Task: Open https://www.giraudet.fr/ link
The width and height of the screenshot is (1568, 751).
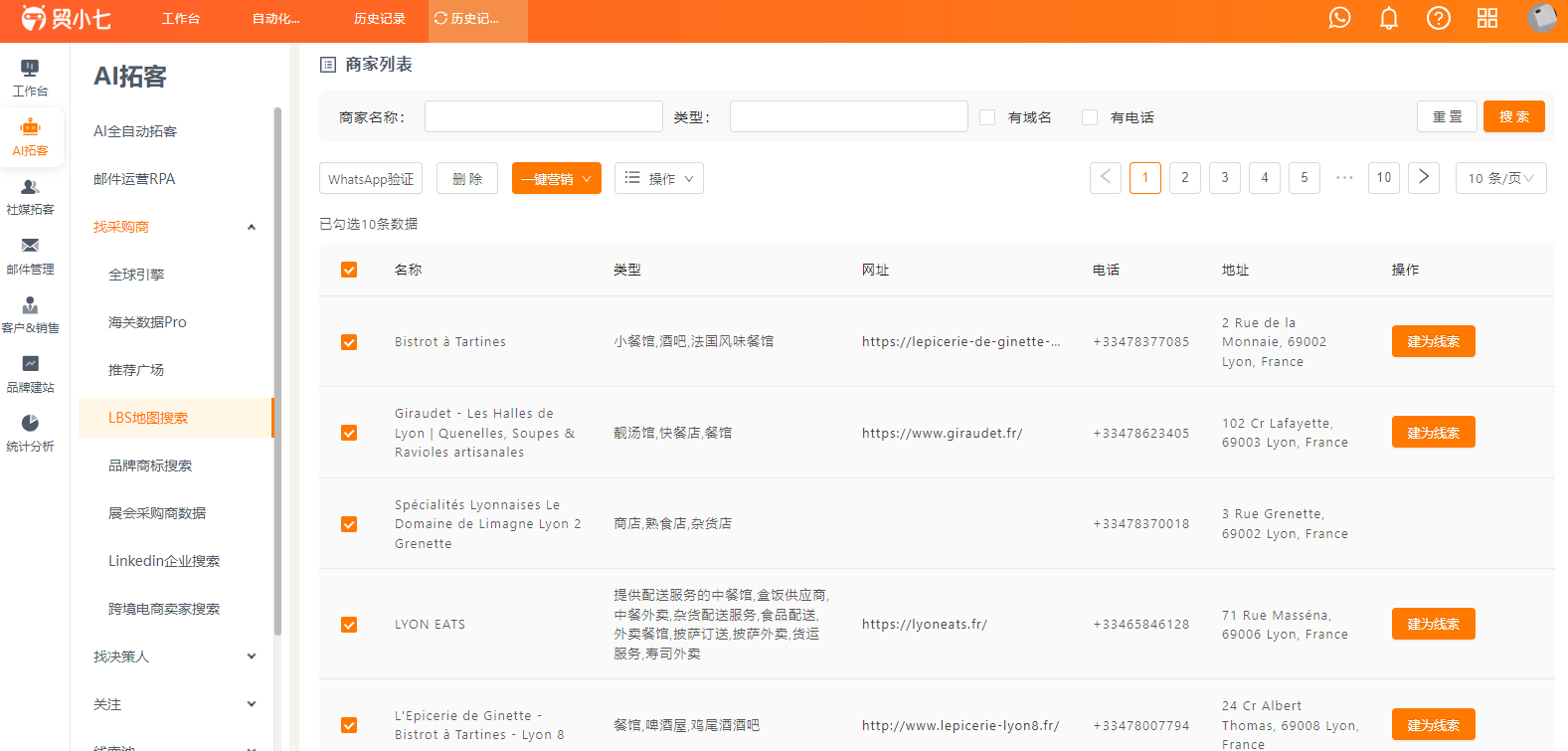Action: (x=943, y=433)
